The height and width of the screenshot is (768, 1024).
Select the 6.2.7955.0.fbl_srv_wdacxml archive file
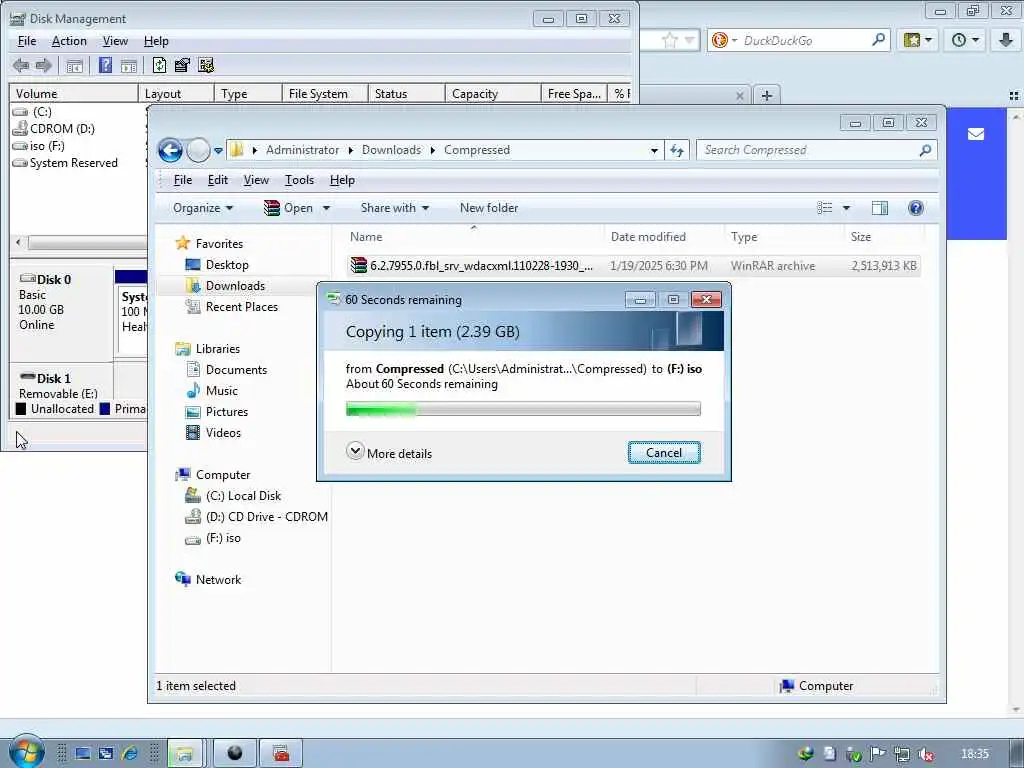tap(633, 266)
